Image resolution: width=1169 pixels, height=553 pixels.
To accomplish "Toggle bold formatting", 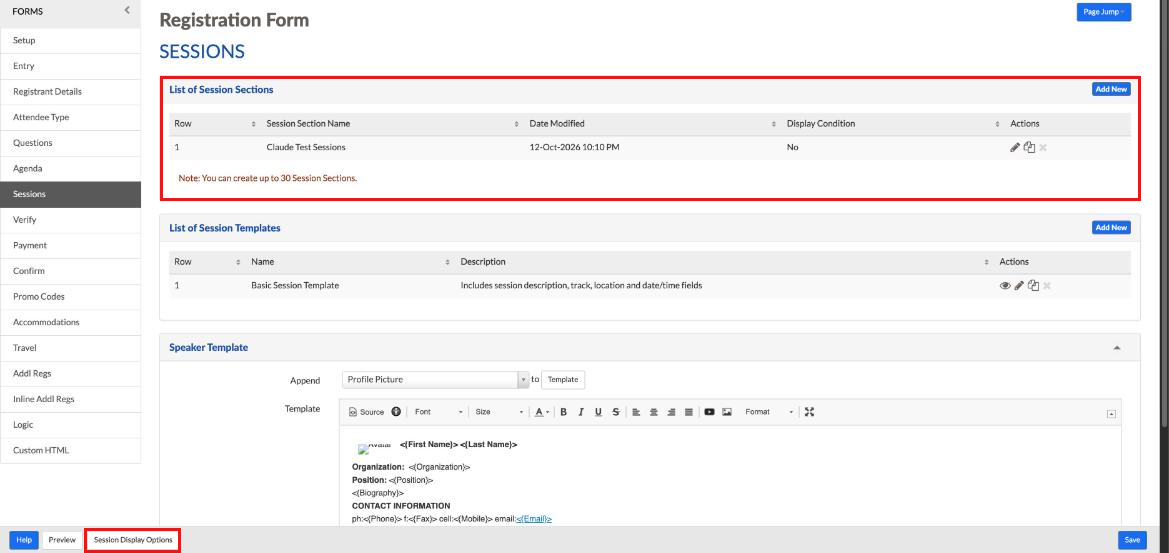I will pos(564,412).
